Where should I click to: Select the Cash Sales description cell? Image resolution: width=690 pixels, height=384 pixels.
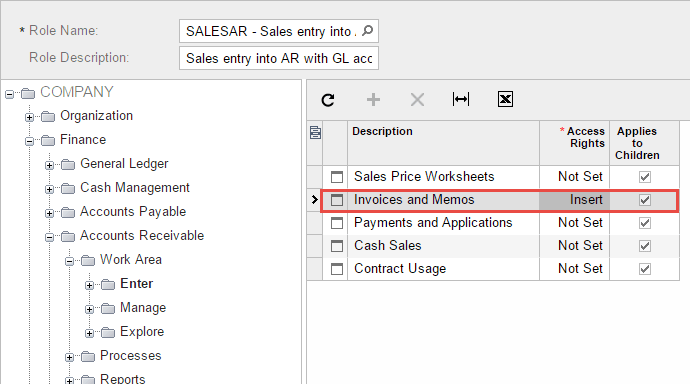[x=444, y=246]
